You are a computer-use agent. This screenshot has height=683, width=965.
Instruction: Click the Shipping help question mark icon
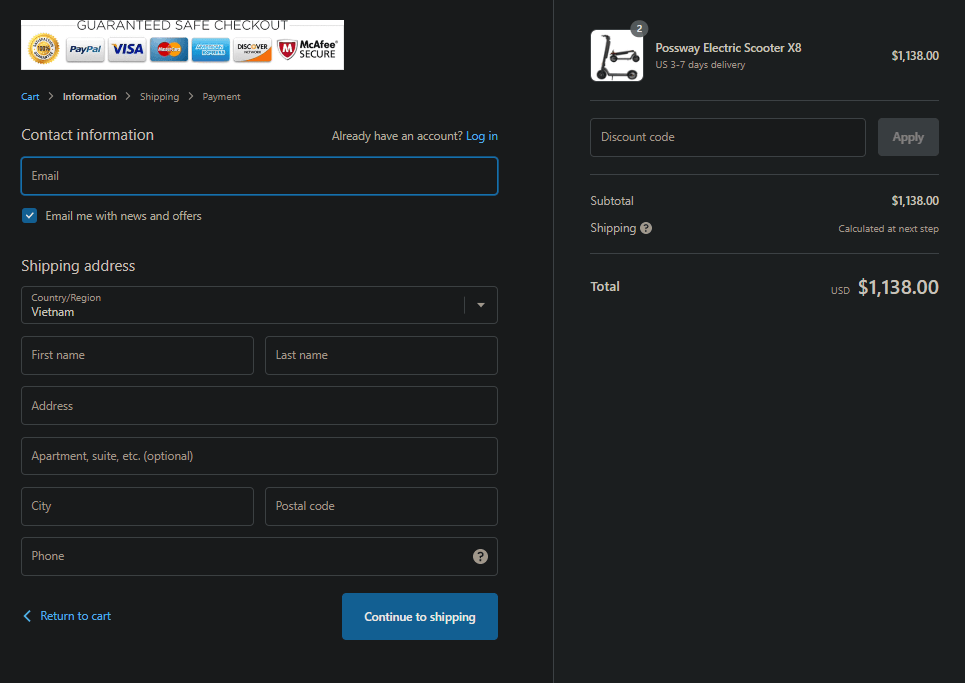click(646, 228)
